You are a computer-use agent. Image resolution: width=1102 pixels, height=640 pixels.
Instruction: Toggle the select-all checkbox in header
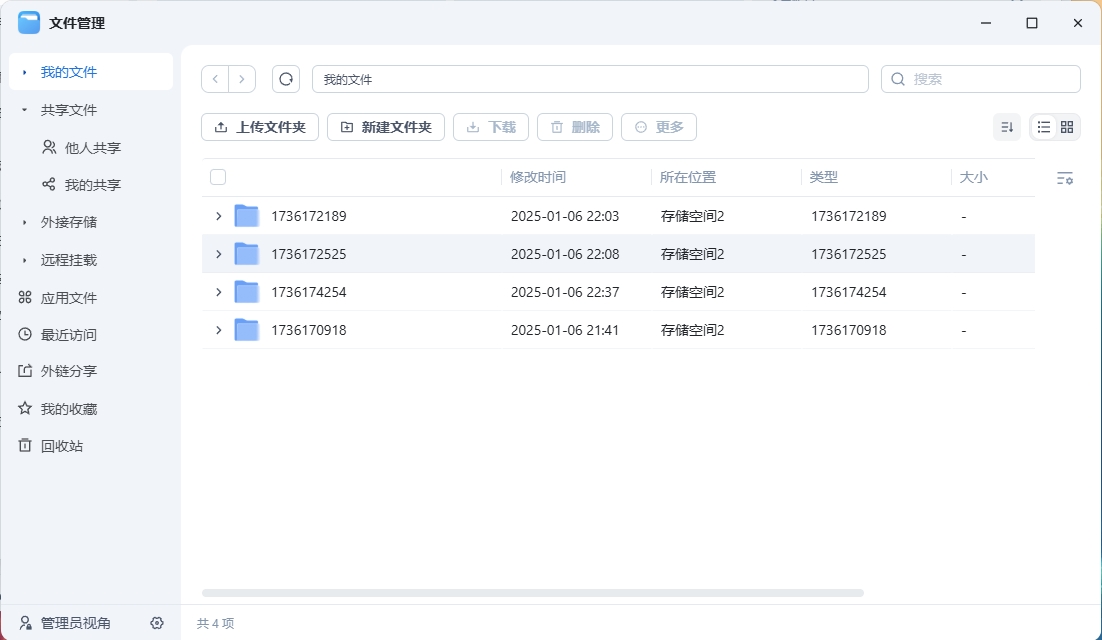(218, 177)
